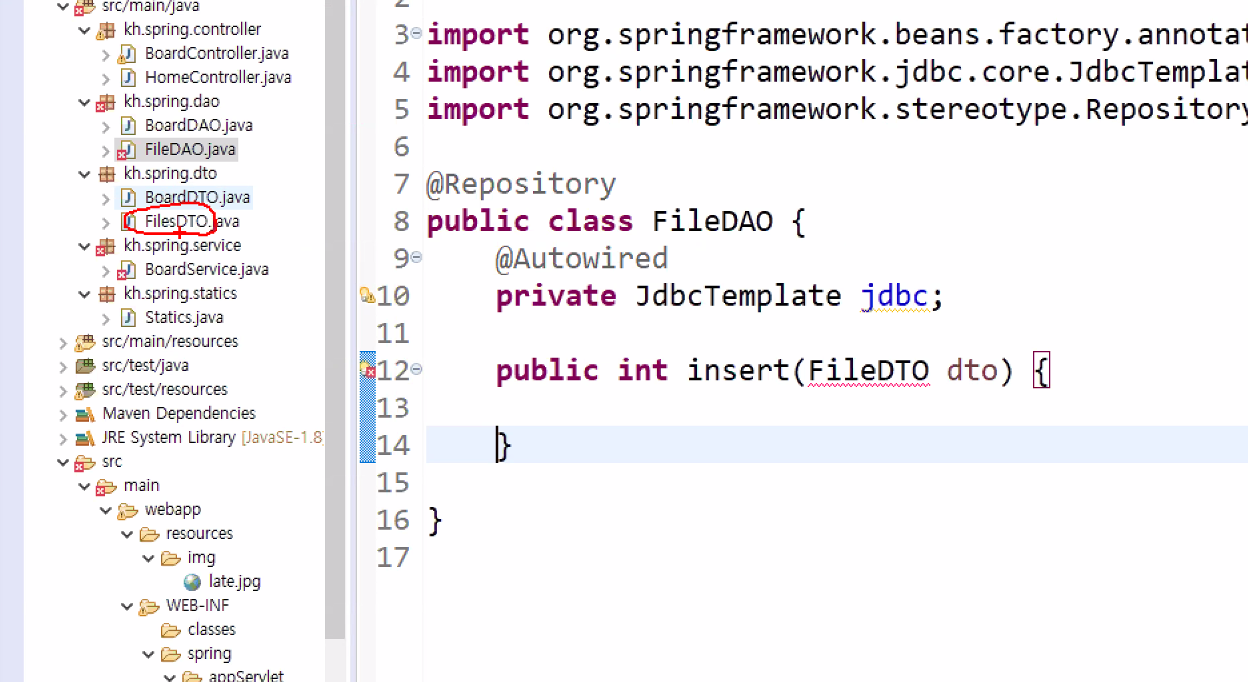The image size is (1248, 682).
Task: Collapse the img folder
Action: (x=148, y=557)
